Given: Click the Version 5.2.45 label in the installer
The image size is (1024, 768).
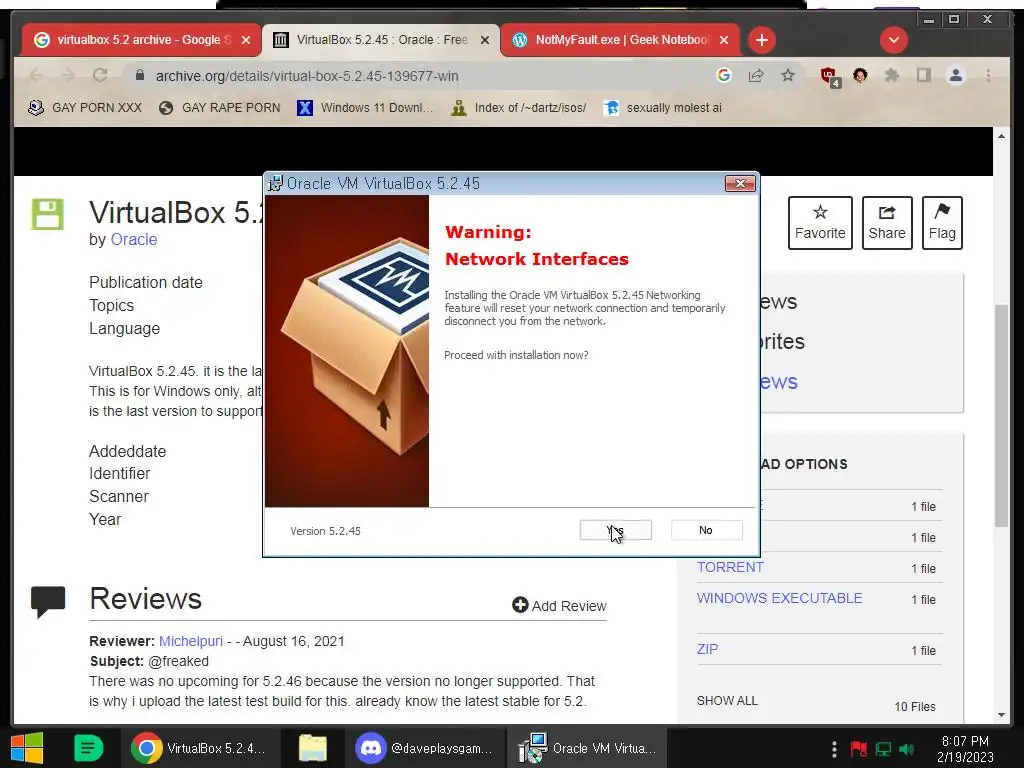Looking at the screenshot, I should point(325,531).
